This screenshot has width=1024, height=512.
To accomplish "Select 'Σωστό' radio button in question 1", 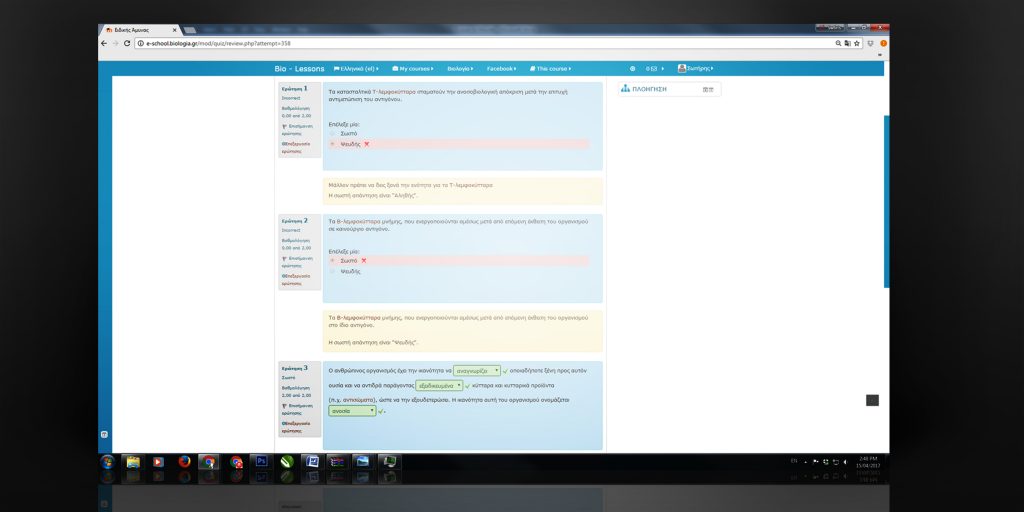I will pos(333,133).
